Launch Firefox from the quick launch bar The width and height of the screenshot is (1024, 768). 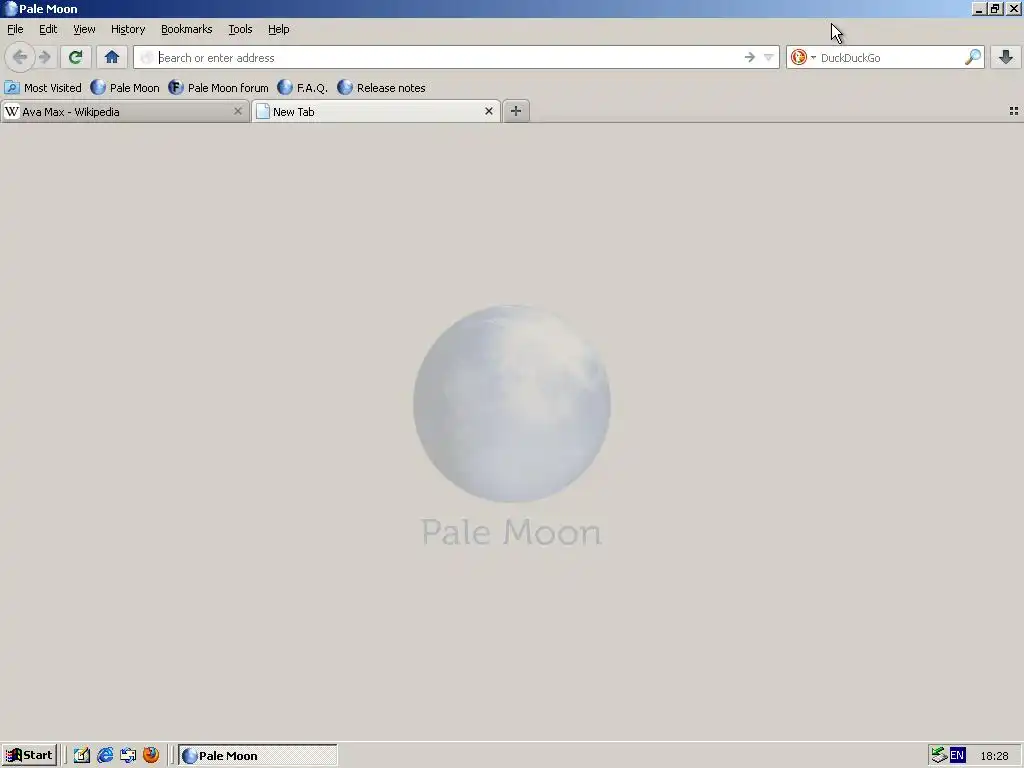point(151,756)
